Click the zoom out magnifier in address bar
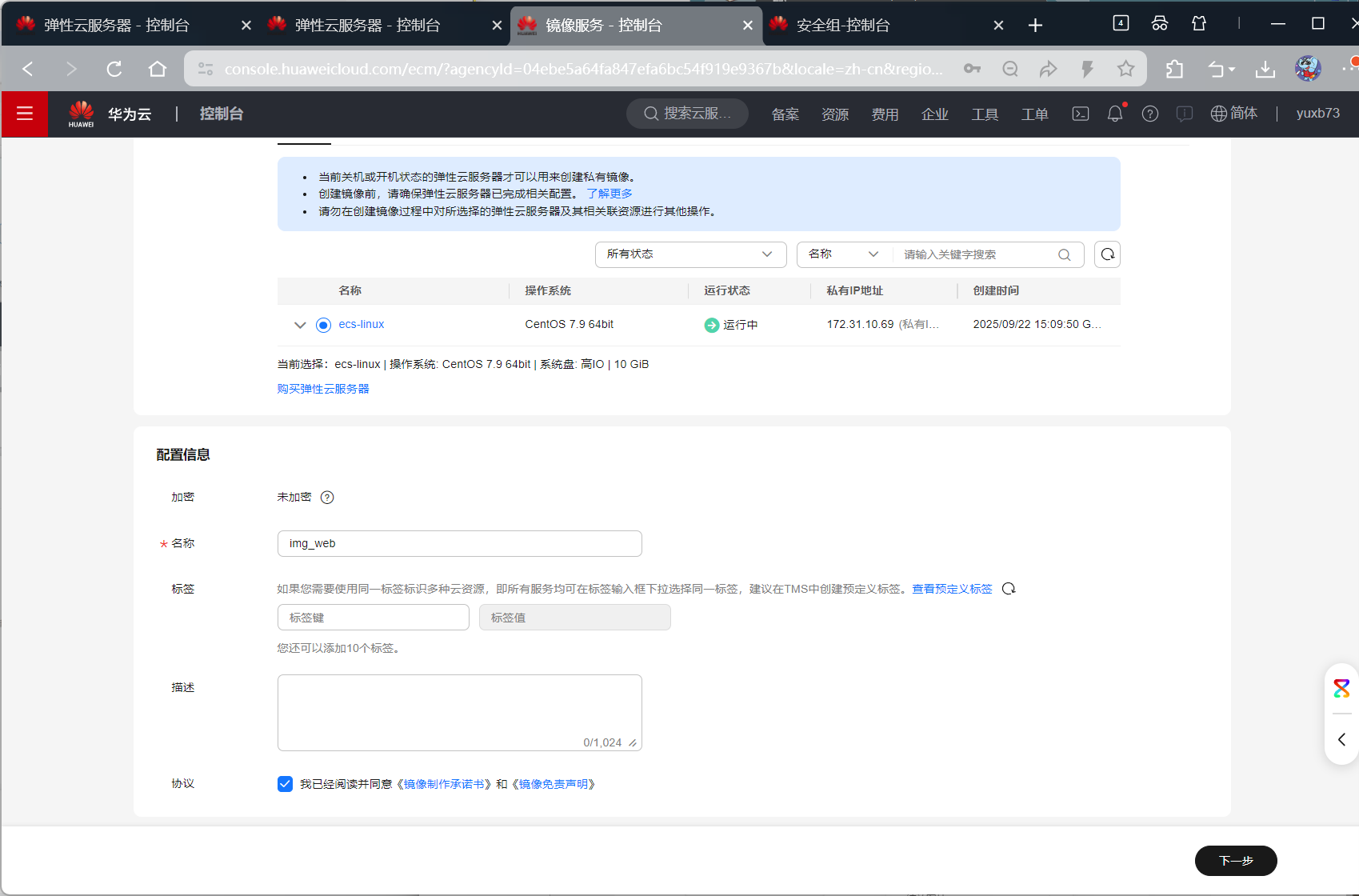 (1010, 69)
